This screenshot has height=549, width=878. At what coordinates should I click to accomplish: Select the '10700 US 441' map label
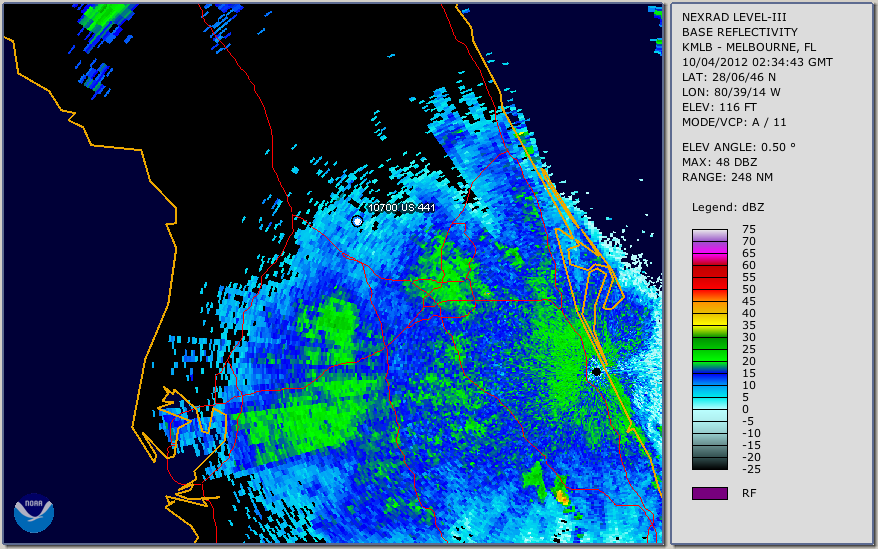[x=401, y=207]
